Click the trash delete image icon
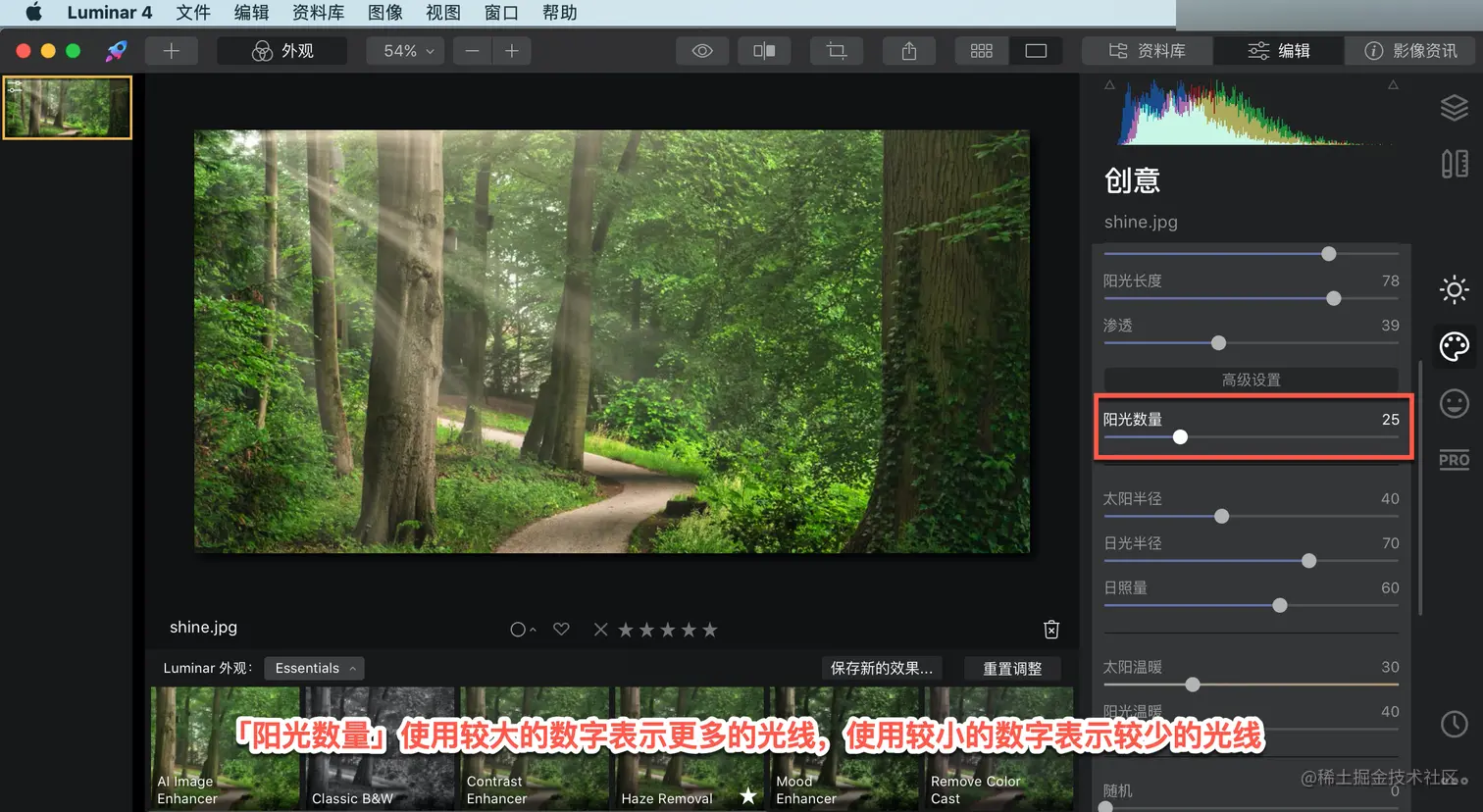Viewport: 1483px width, 812px height. pos(1051,630)
